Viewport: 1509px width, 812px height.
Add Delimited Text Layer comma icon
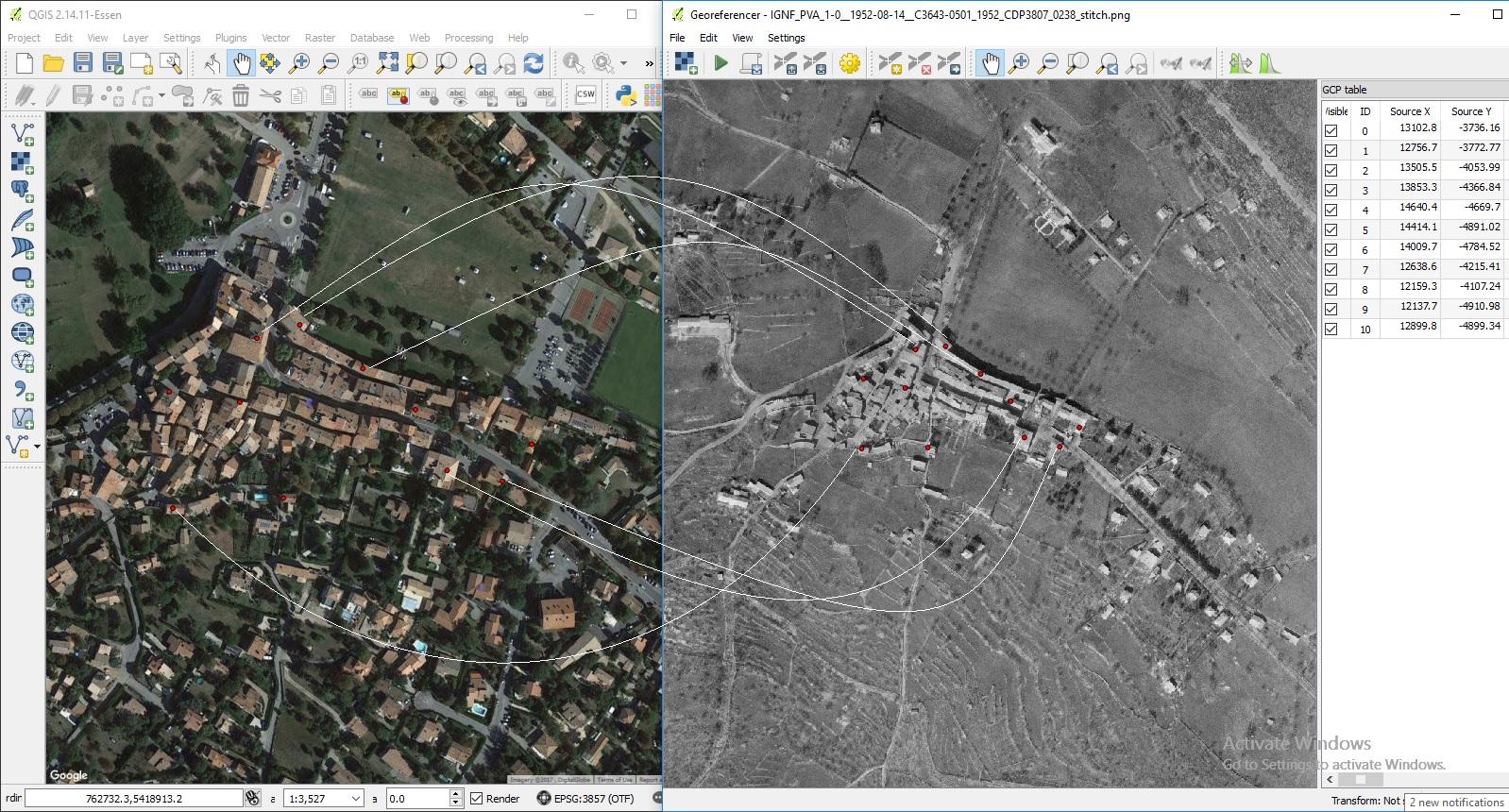22,390
